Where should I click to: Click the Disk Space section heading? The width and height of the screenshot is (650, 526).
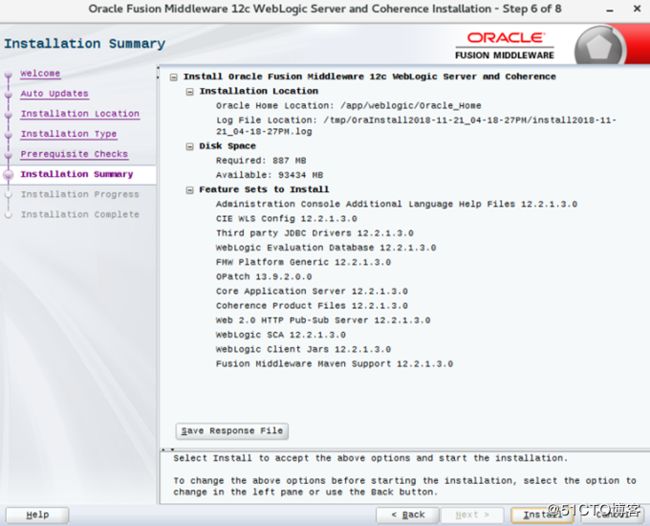(x=227, y=146)
